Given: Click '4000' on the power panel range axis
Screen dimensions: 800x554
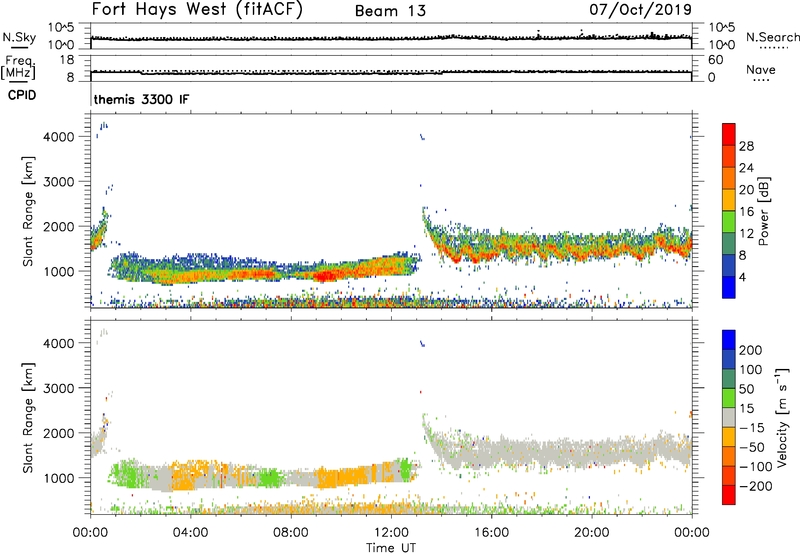Looking at the screenshot, I should point(59,137).
